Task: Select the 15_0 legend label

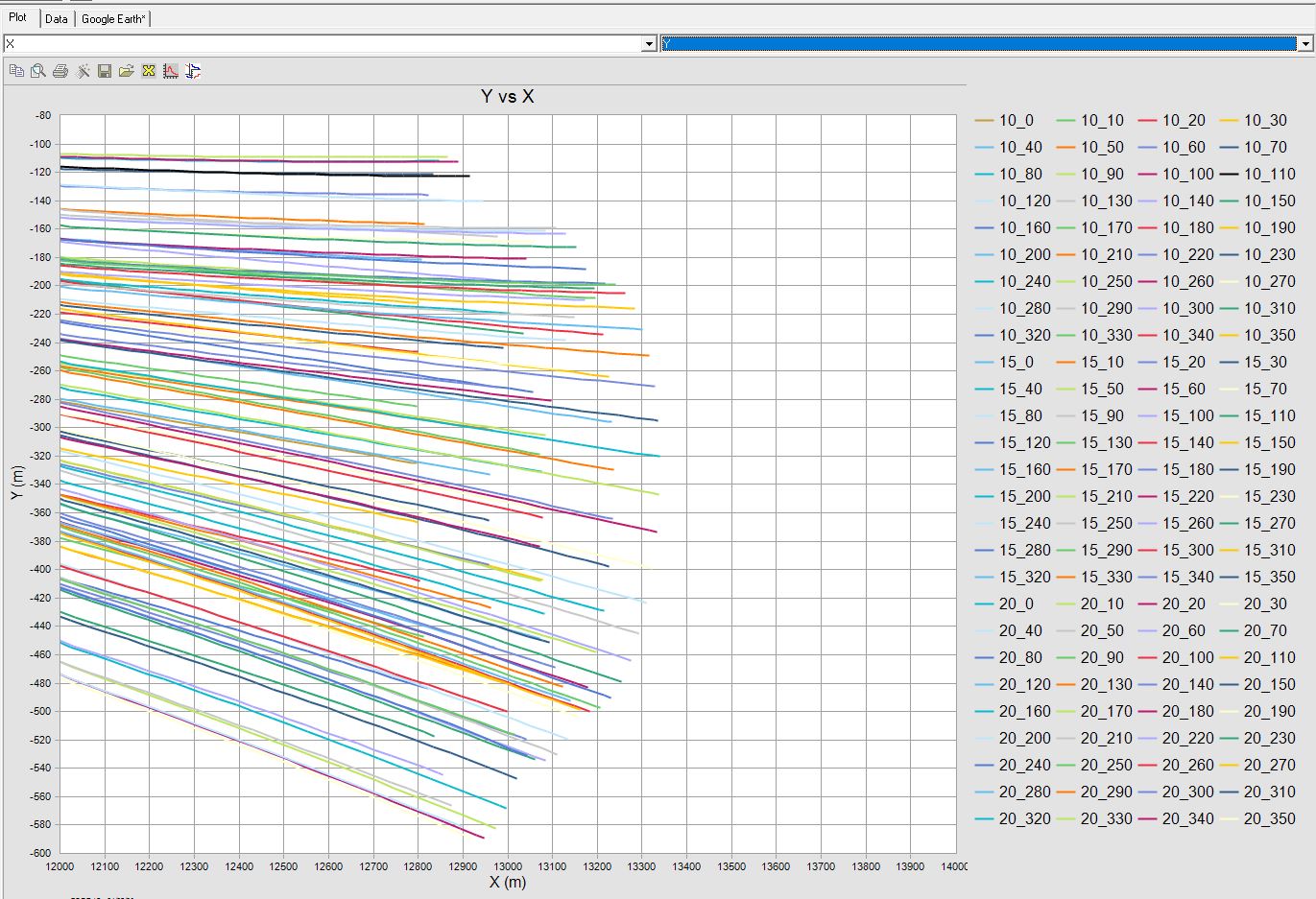Action: point(1016,363)
